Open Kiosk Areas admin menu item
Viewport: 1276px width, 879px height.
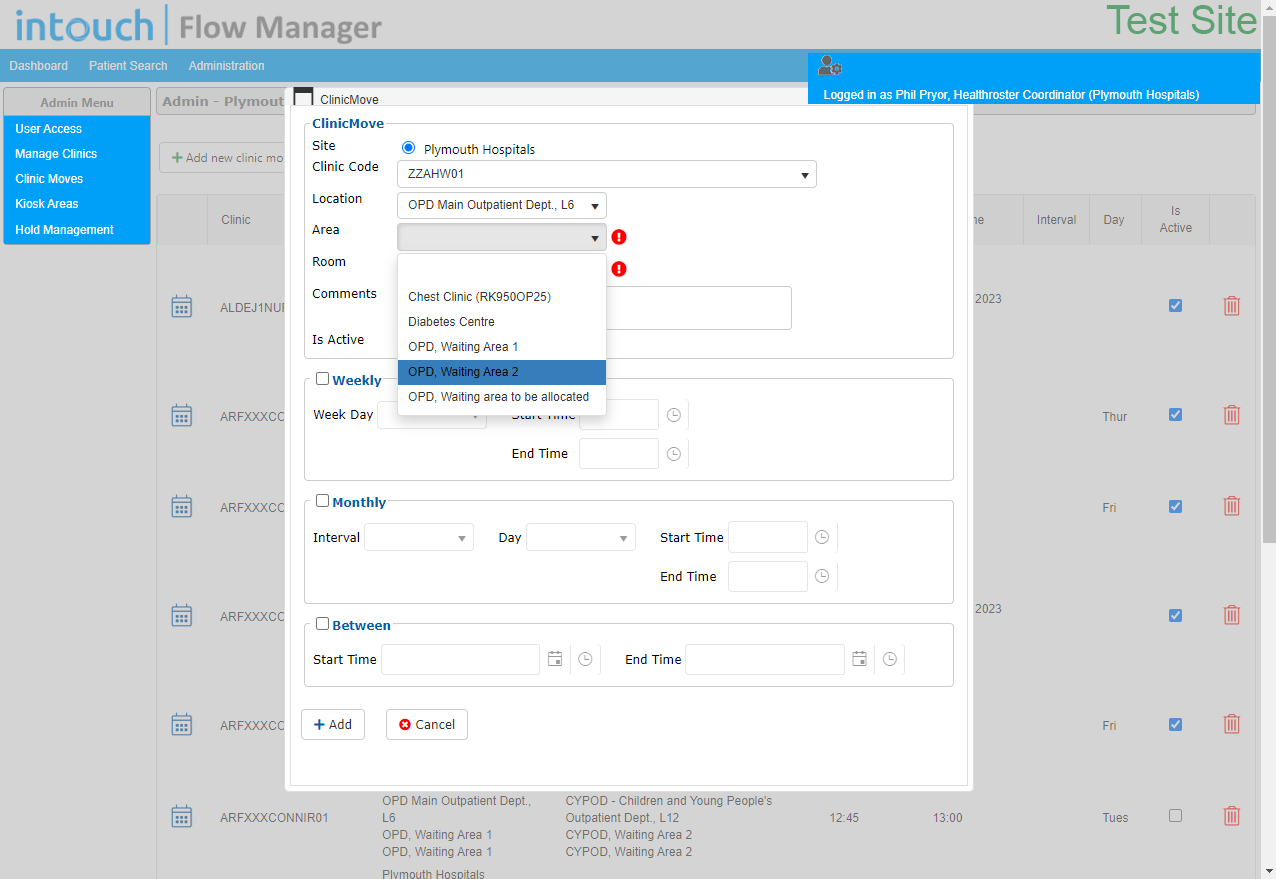click(x=77, y=204)
